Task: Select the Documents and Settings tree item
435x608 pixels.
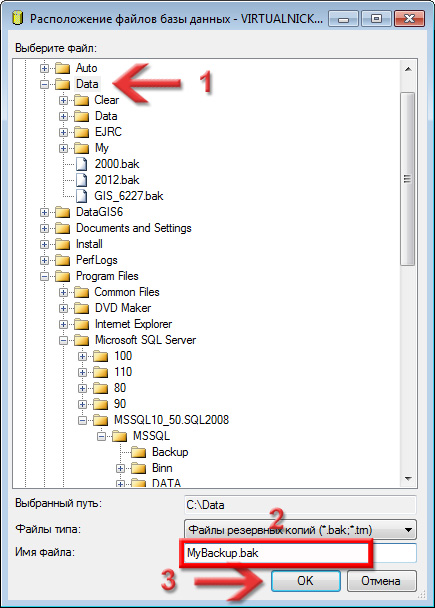Action: 133,228
